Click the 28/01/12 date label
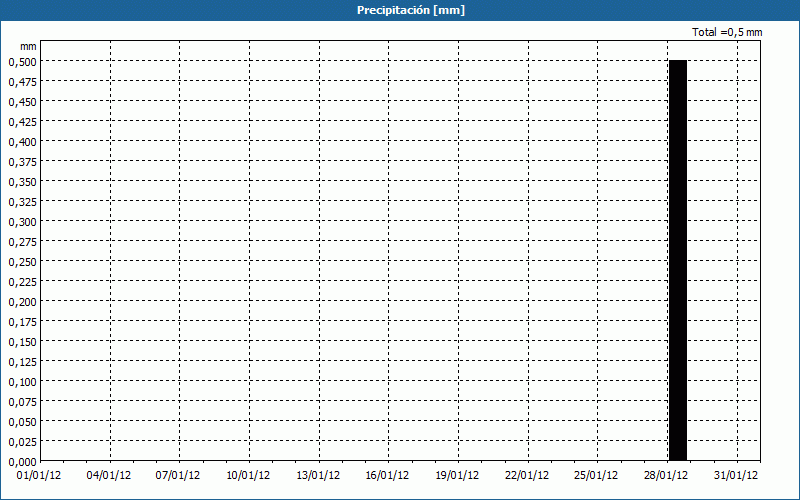This screenshot has width=800, height=500. [x=666, y=476]
